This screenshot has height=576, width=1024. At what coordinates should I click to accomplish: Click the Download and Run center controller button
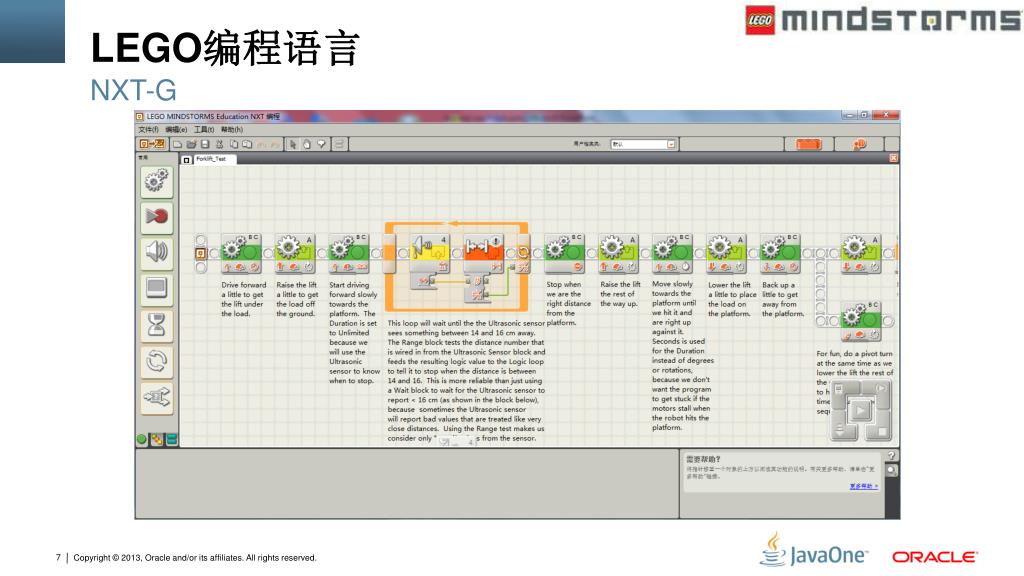point(860,411)
